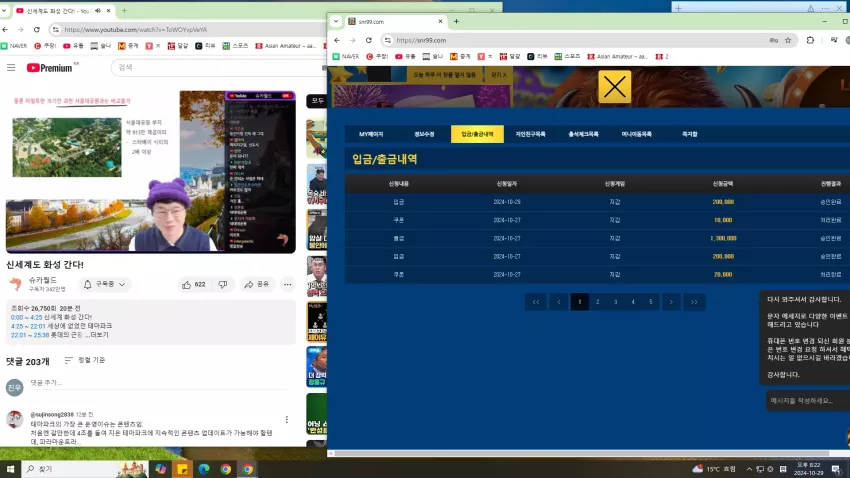Click the yellow X close button on banner
Image resolution: width=850 pixels, height=478 pixels.
point(614,87)
